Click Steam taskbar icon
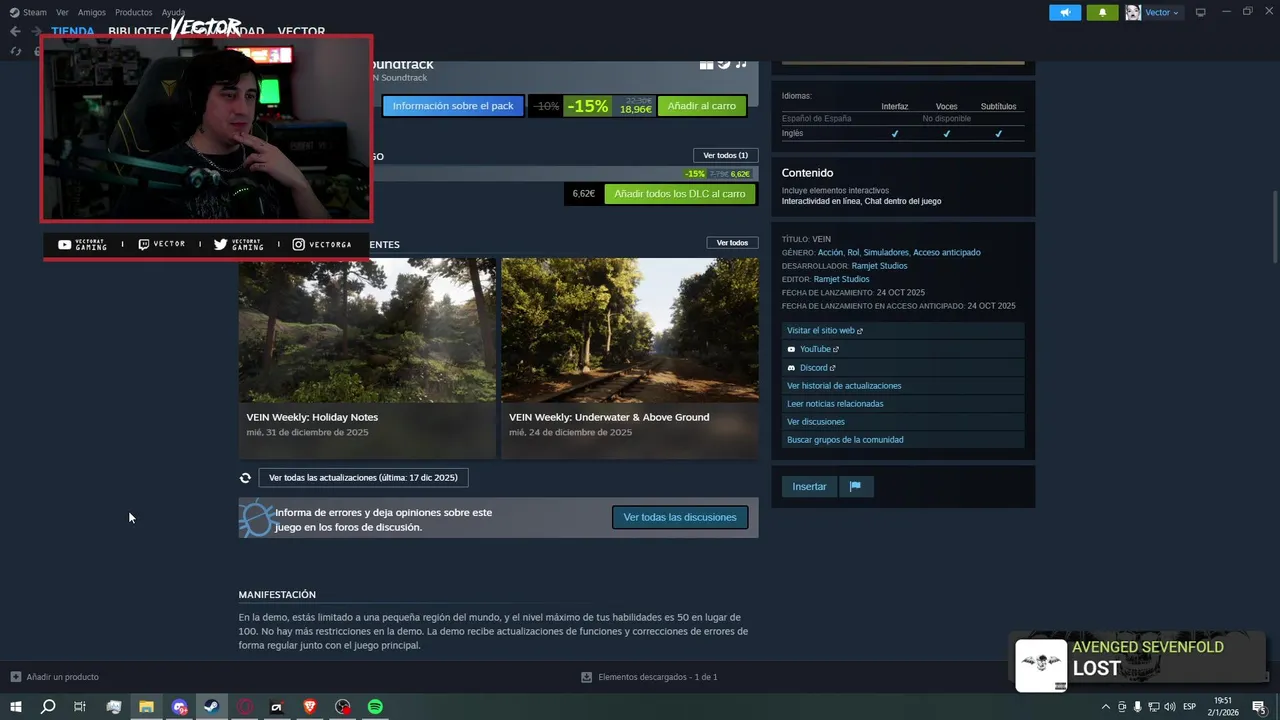This screenshot has height=720, width=1280. coord(212,707)
